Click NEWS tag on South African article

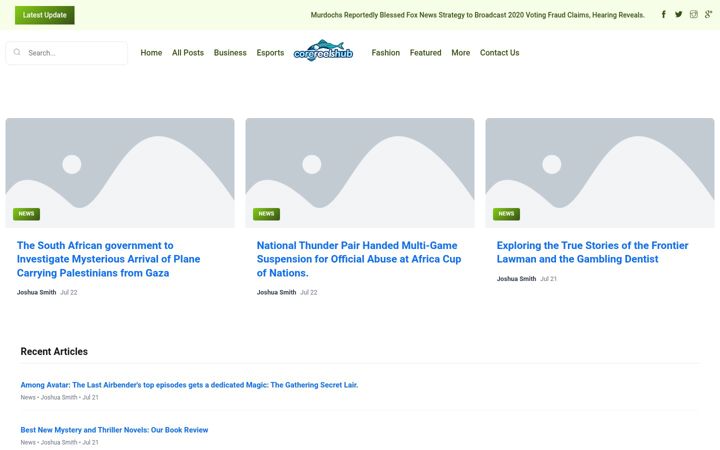26,214
